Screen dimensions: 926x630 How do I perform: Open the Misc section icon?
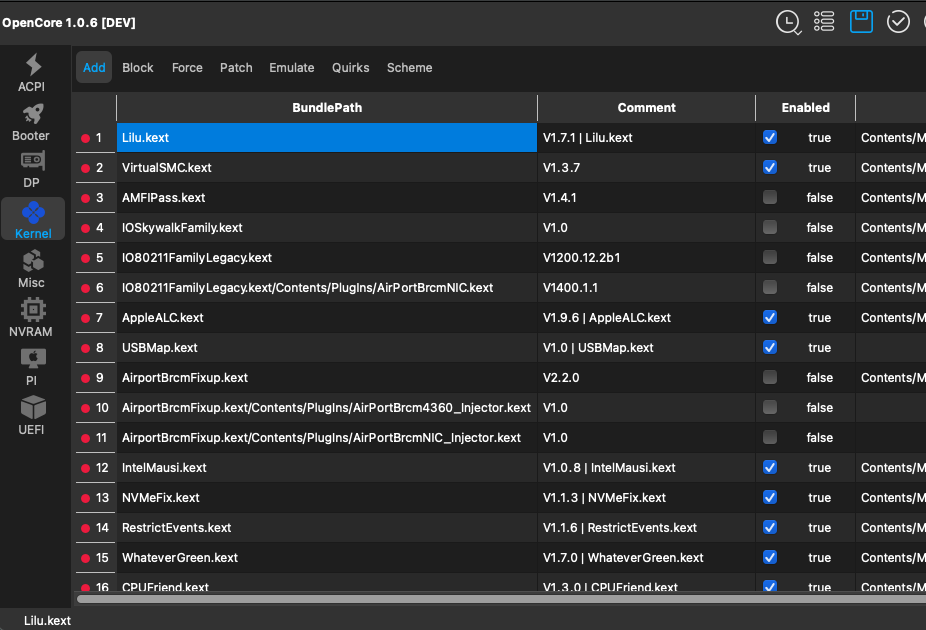[32, 260]
